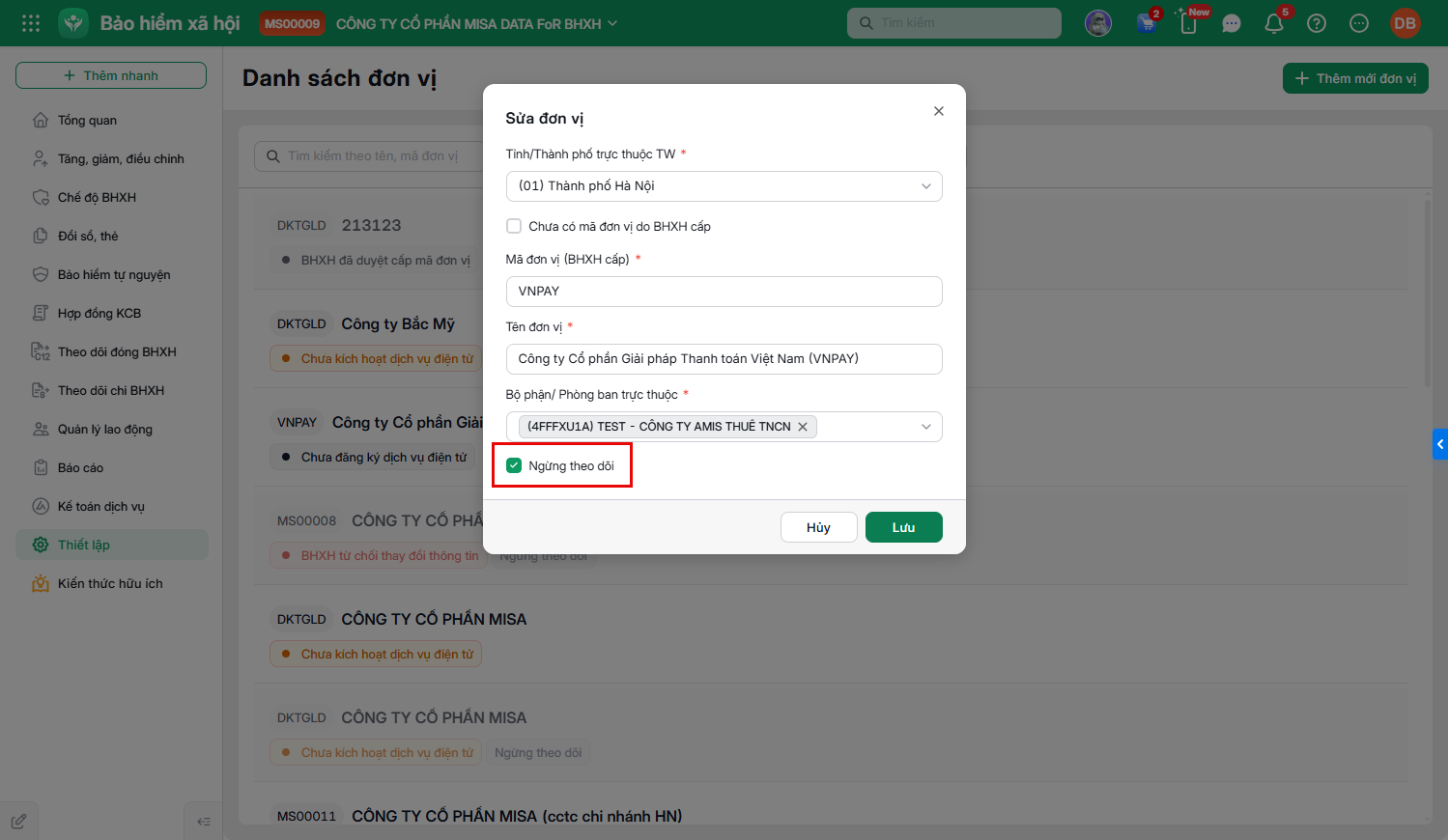This screenshot has width=1448, height=840.
Task: Open Theo dõi đóng BHXH menu
Action: [x=112, y=351]
